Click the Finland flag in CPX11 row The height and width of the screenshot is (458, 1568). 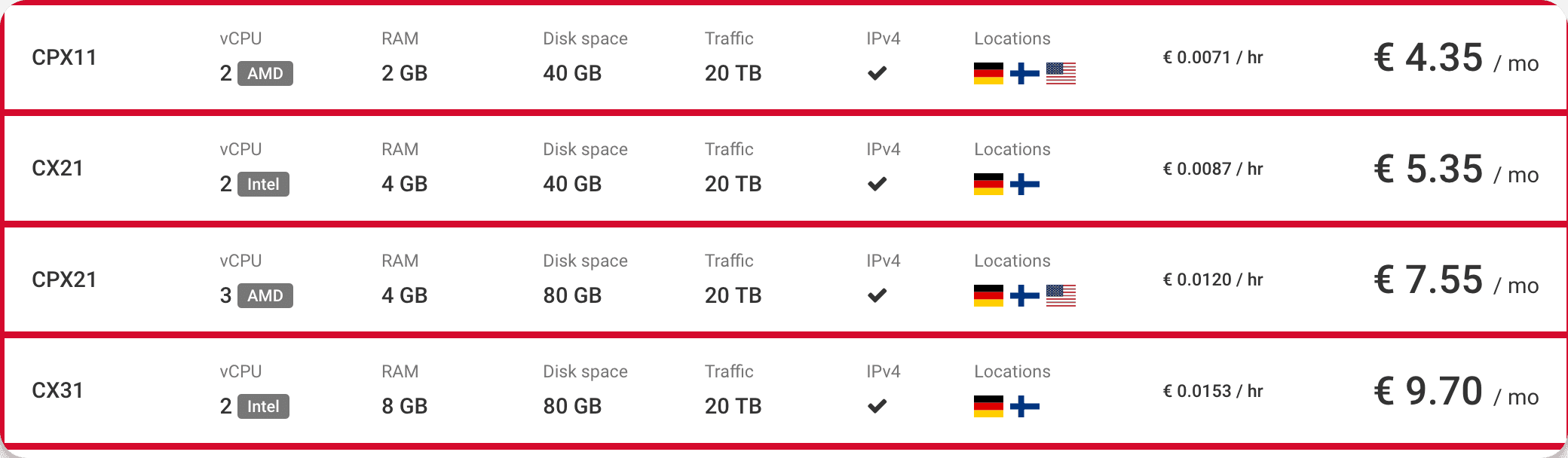click(x=1024, y=73)
